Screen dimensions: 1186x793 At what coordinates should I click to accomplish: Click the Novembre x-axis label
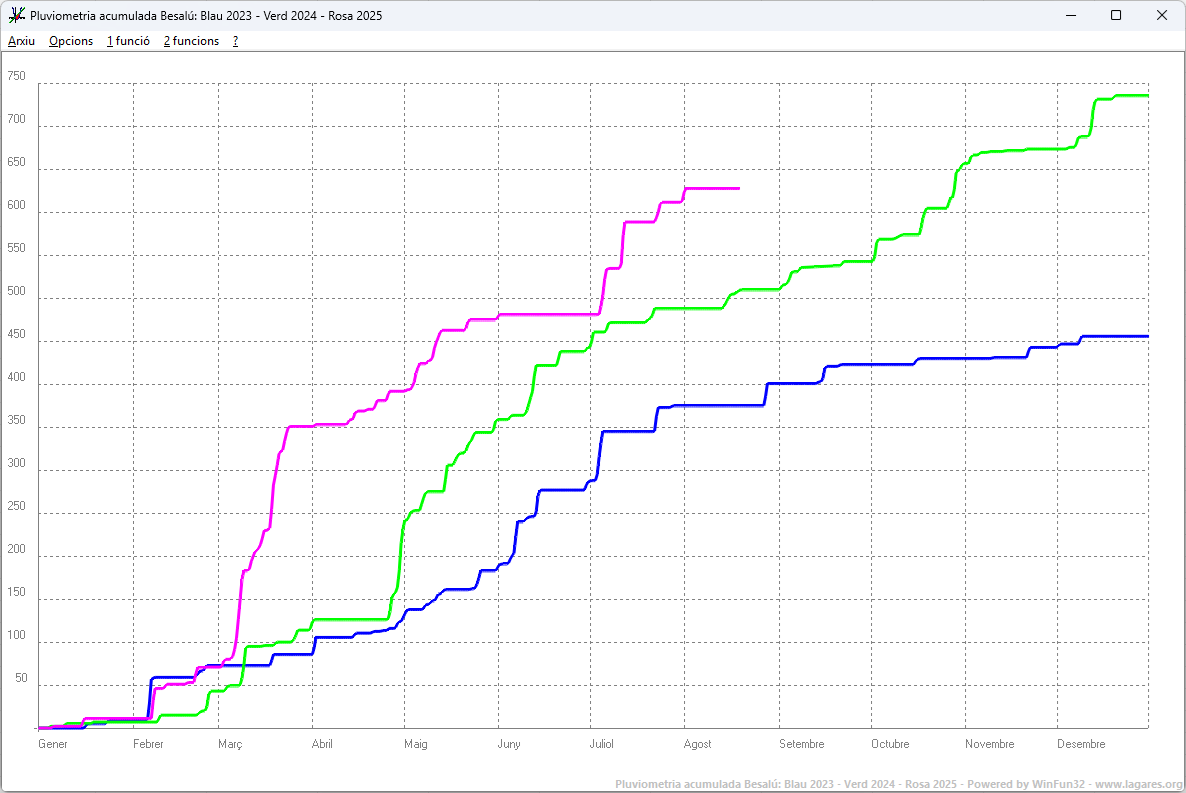[989, 744]
